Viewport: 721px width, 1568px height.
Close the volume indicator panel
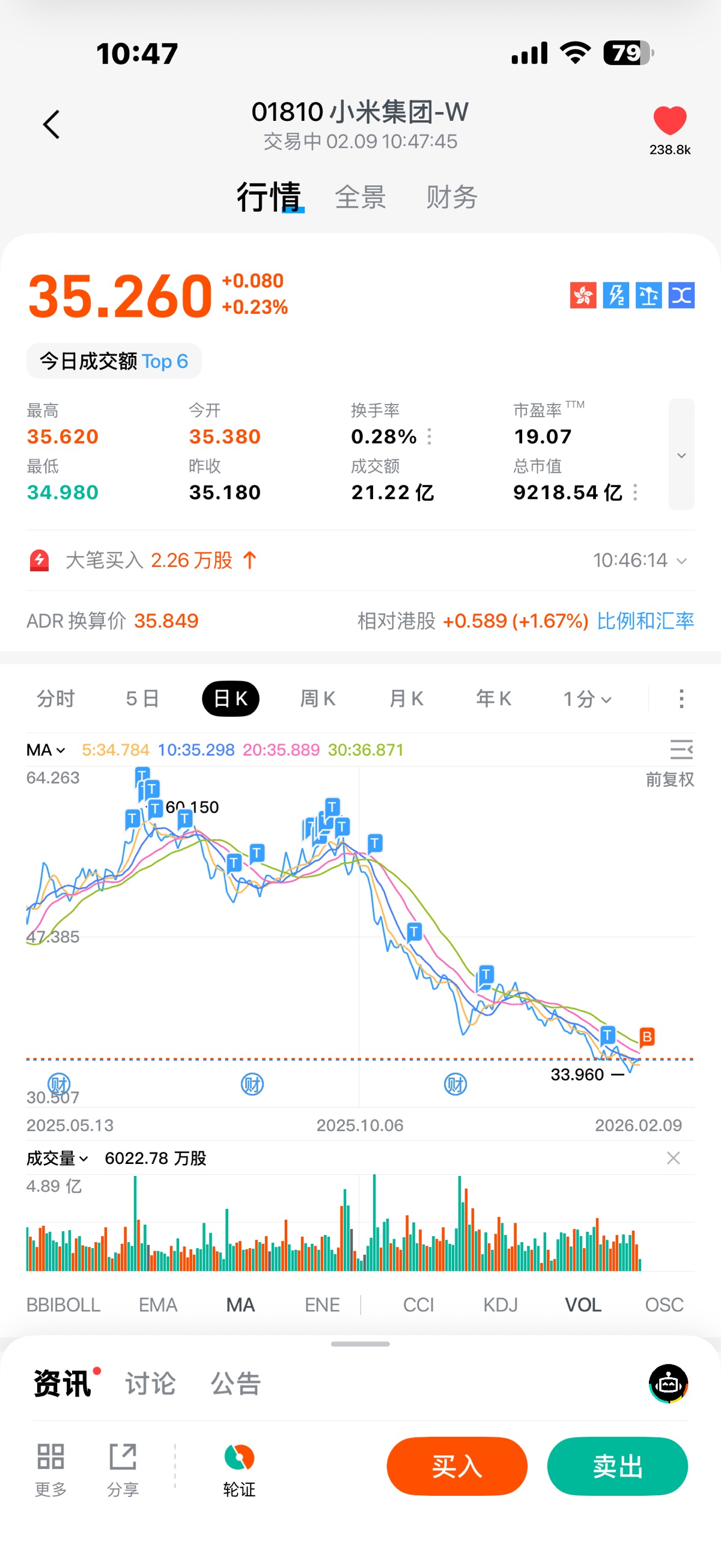673,1158
